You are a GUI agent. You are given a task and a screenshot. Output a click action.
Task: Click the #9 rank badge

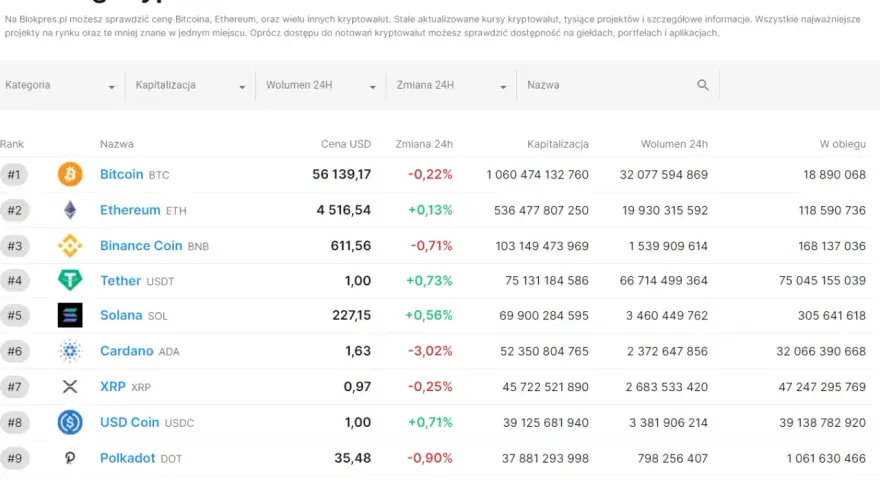tap(15, 458)
